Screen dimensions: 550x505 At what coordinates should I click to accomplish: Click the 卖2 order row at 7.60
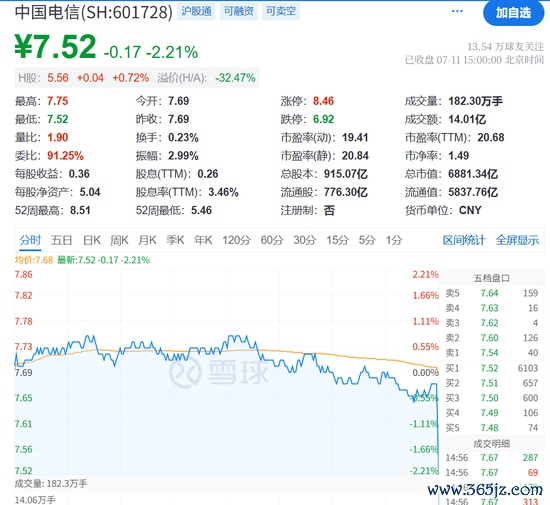[491, 338]
